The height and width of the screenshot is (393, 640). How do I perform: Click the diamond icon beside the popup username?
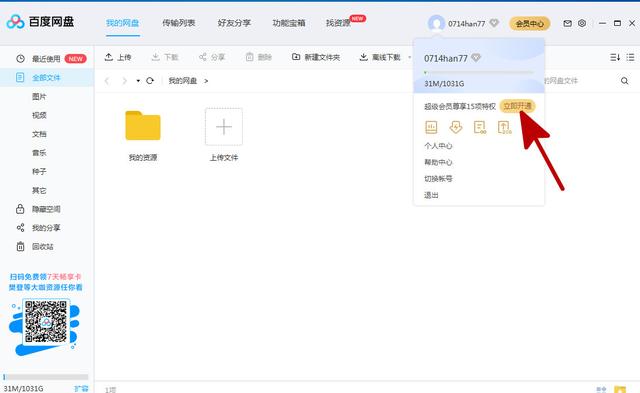(476, 58)
